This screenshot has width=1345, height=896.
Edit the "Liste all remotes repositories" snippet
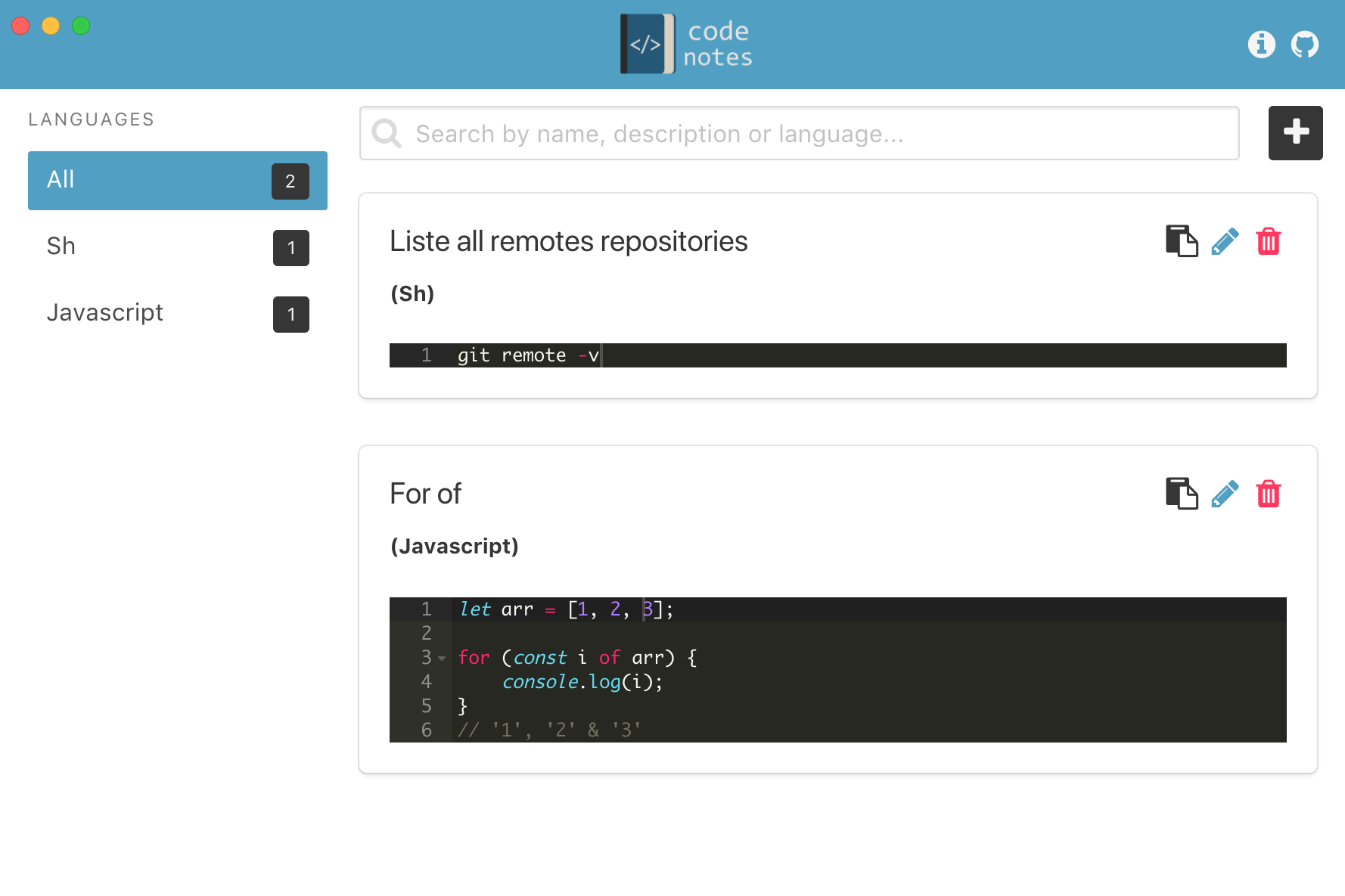(x=1225, y=241)
